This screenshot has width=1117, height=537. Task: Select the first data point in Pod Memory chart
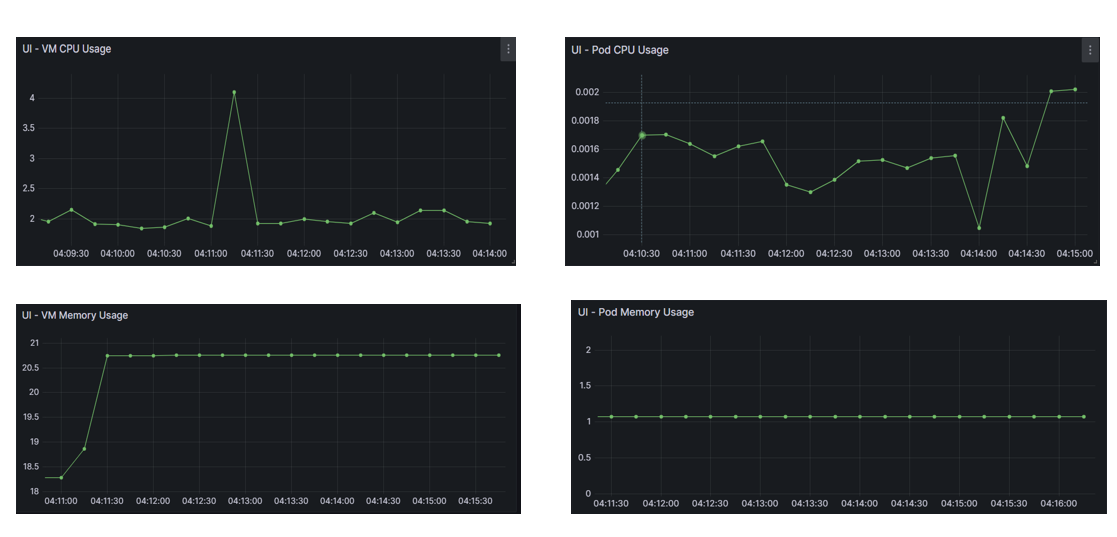pos(611,416)
